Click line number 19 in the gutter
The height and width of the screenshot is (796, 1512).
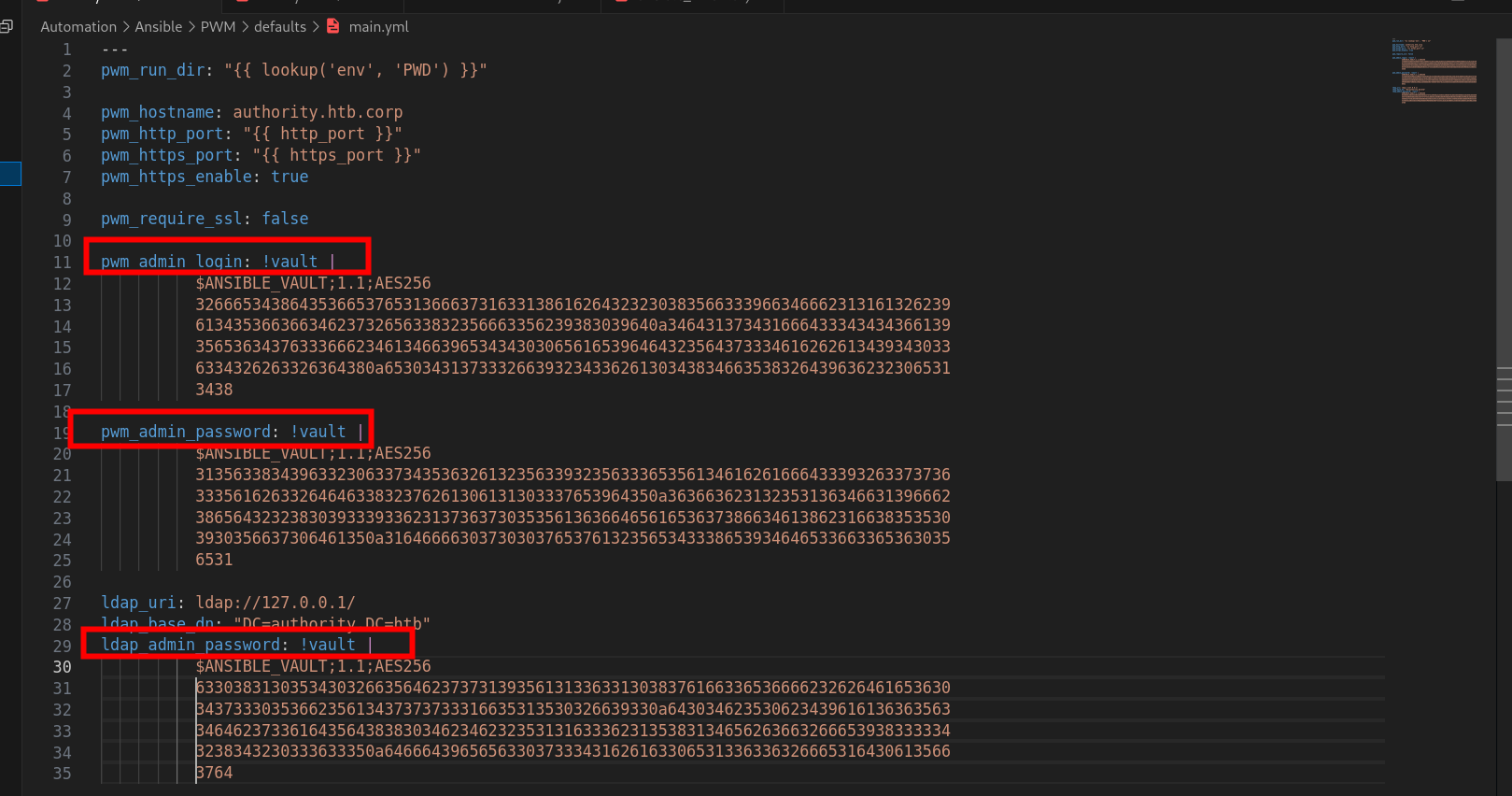coord(62,433)
